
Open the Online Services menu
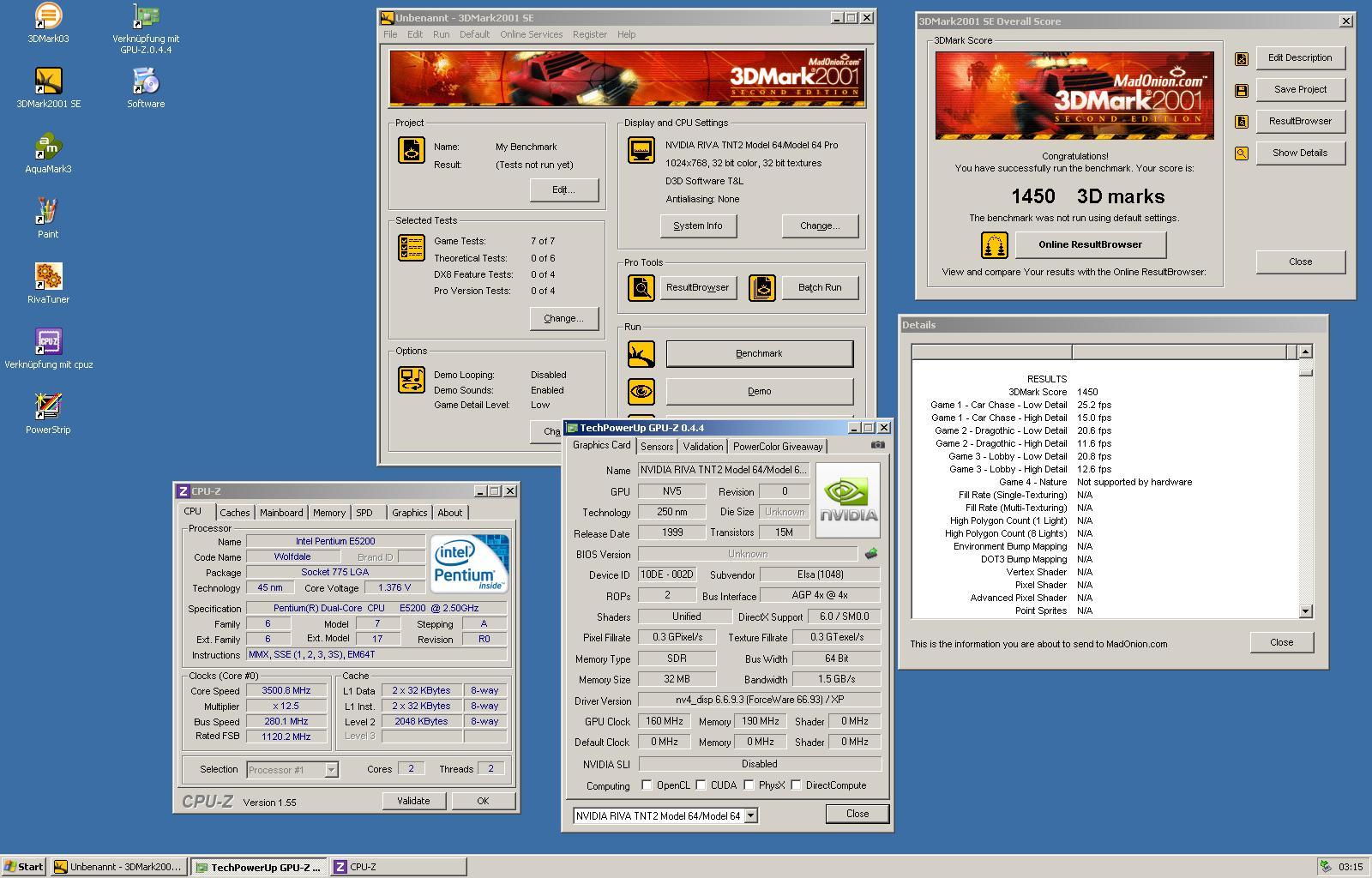pos(532,34)
